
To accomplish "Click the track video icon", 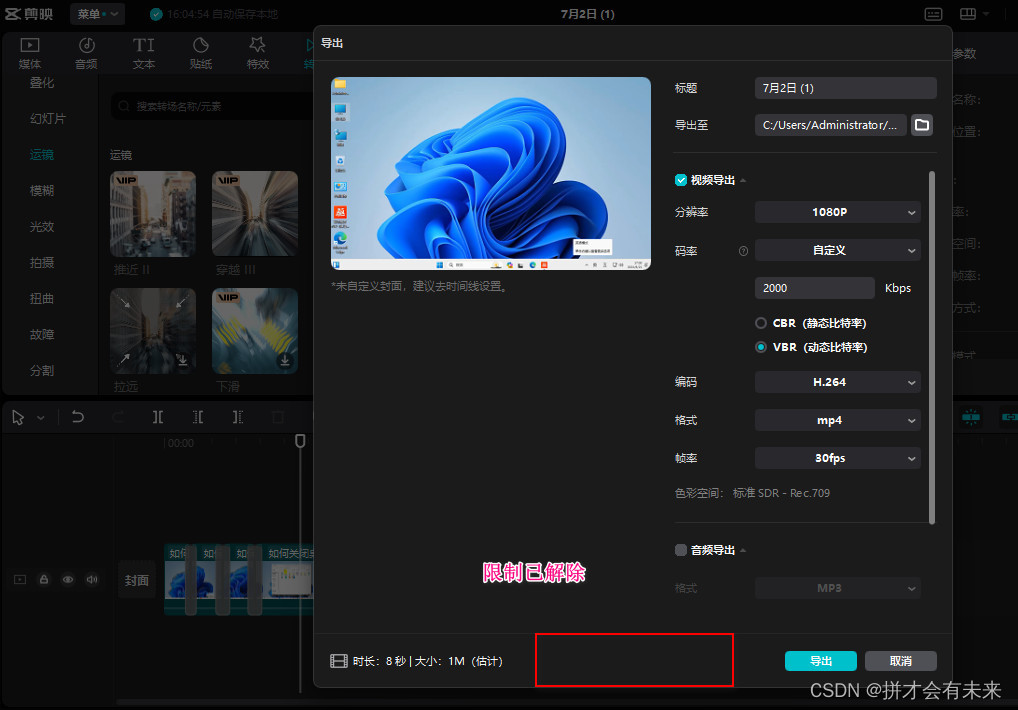I will pyautogui.click(x=20, y=580).
